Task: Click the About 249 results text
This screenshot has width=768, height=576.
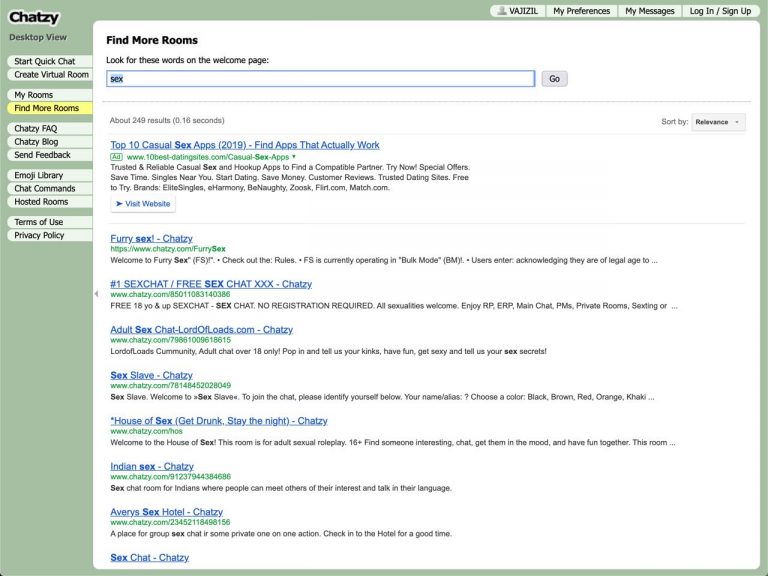Action: (167, 120)
